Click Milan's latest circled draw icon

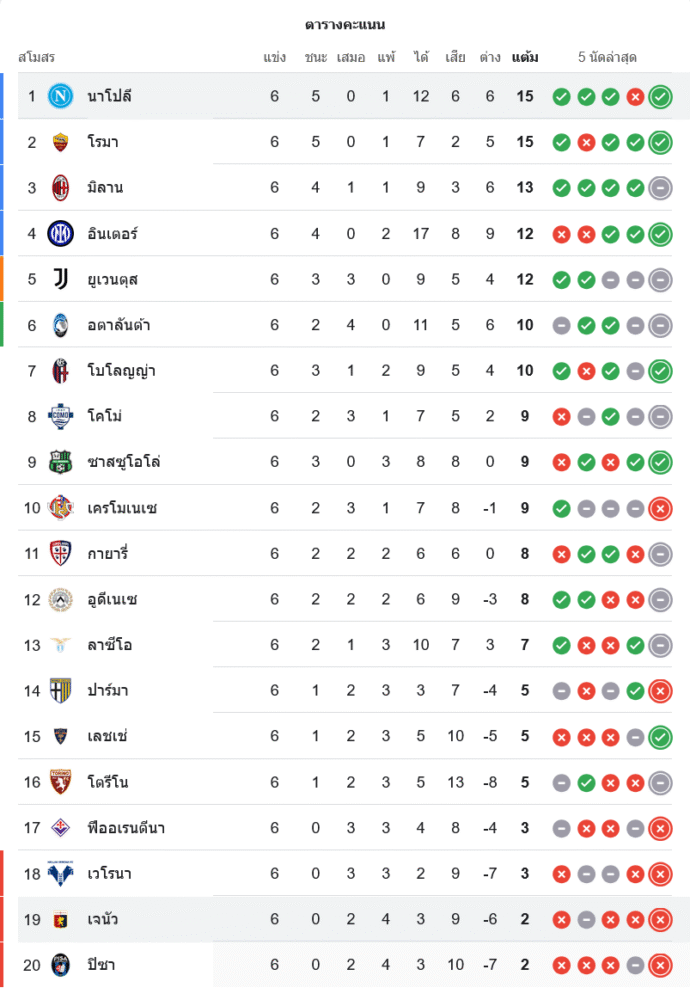point(660,188)
